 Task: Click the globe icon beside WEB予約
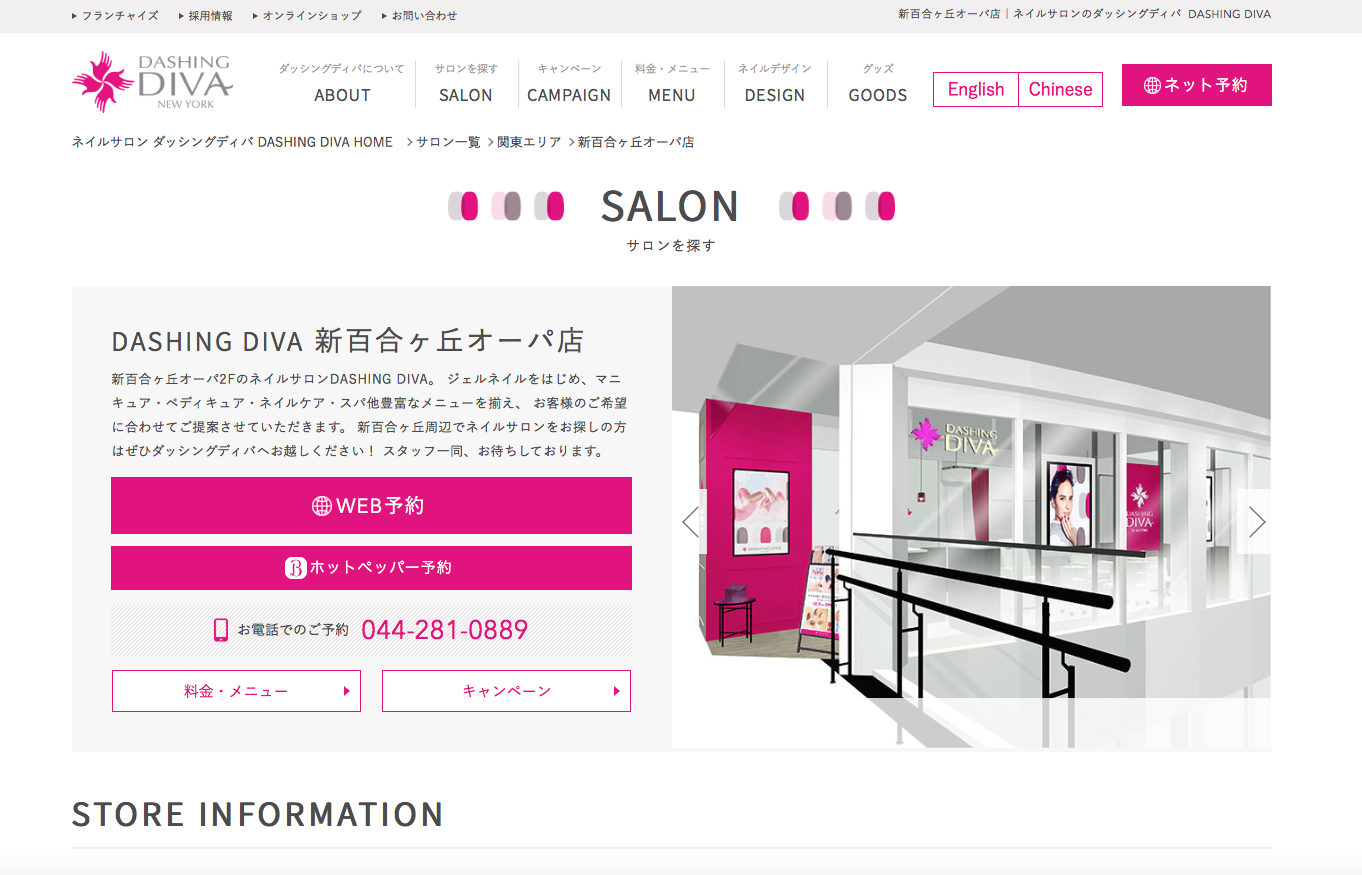pos(322,506)
